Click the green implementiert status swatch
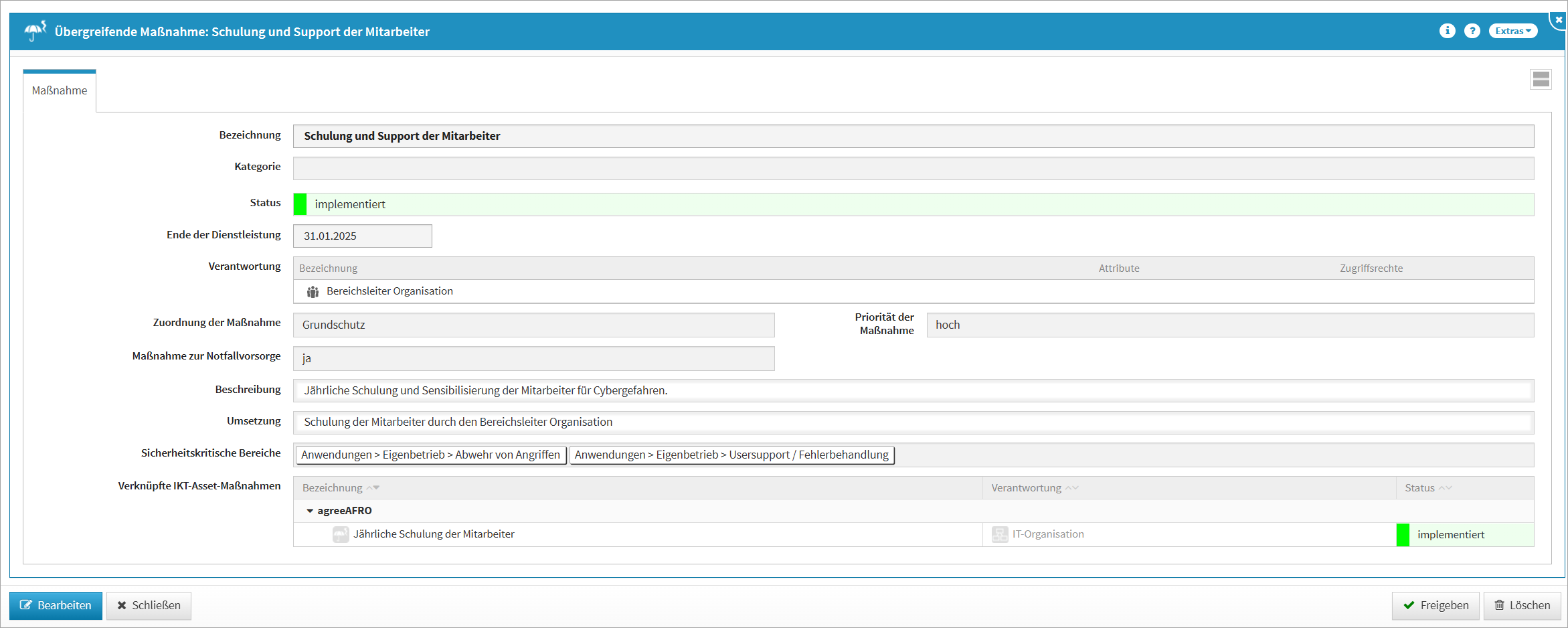 tap(300, 204)
